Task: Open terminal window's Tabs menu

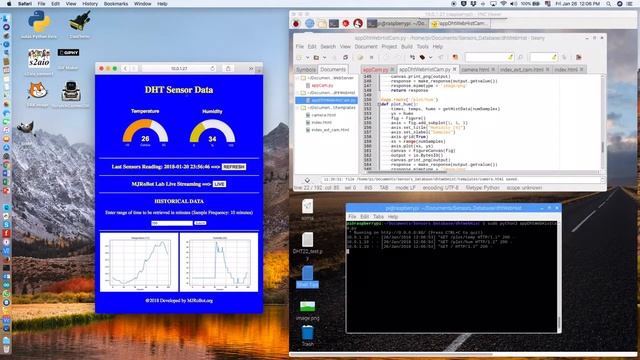Action: click(378, 216)
